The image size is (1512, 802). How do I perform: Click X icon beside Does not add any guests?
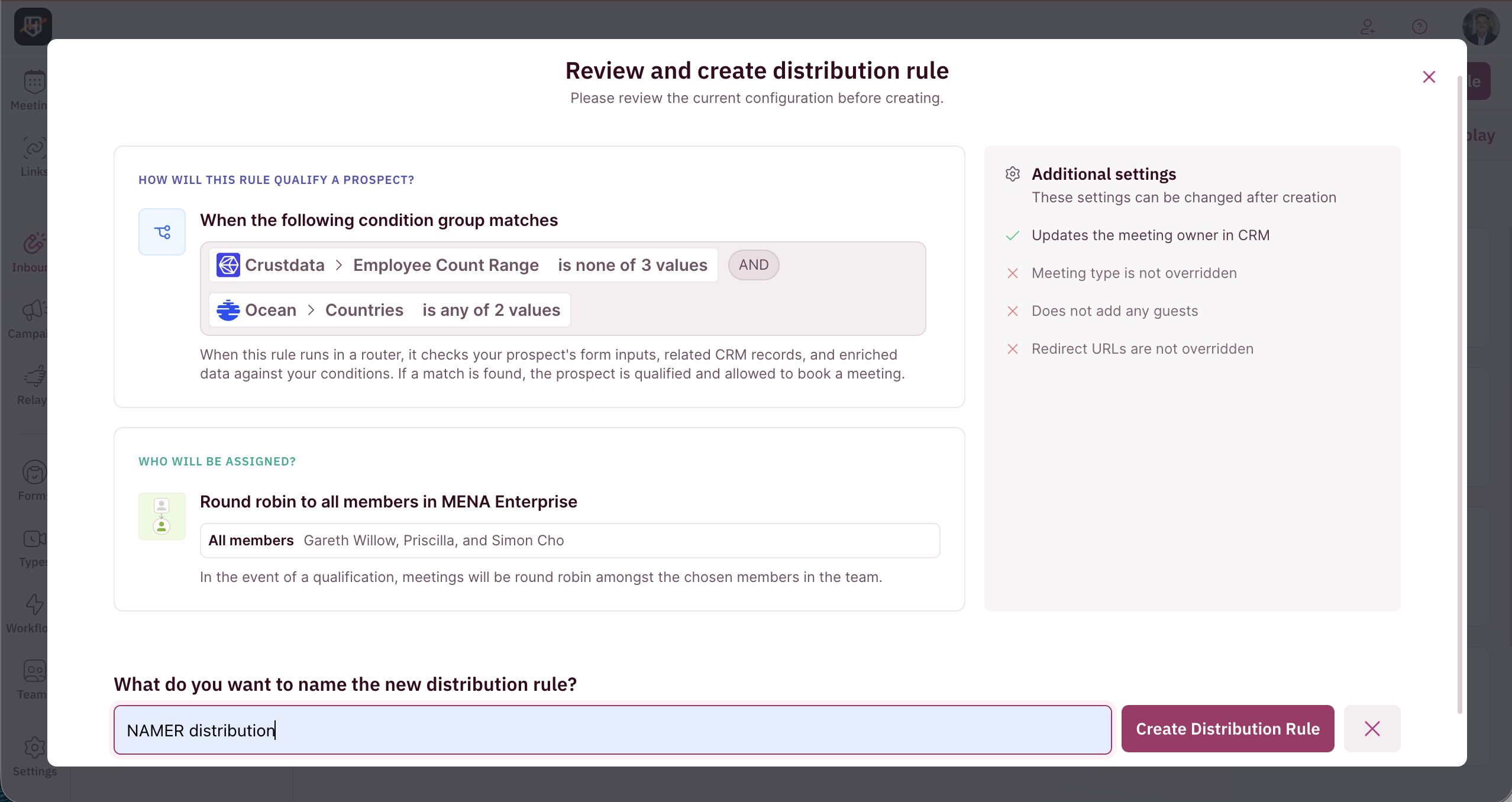tap(1013, 311)
